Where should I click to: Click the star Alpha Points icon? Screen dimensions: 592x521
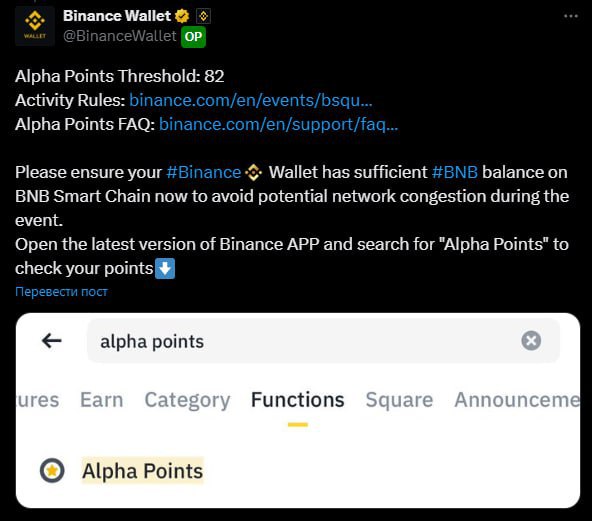coord(52,470)
